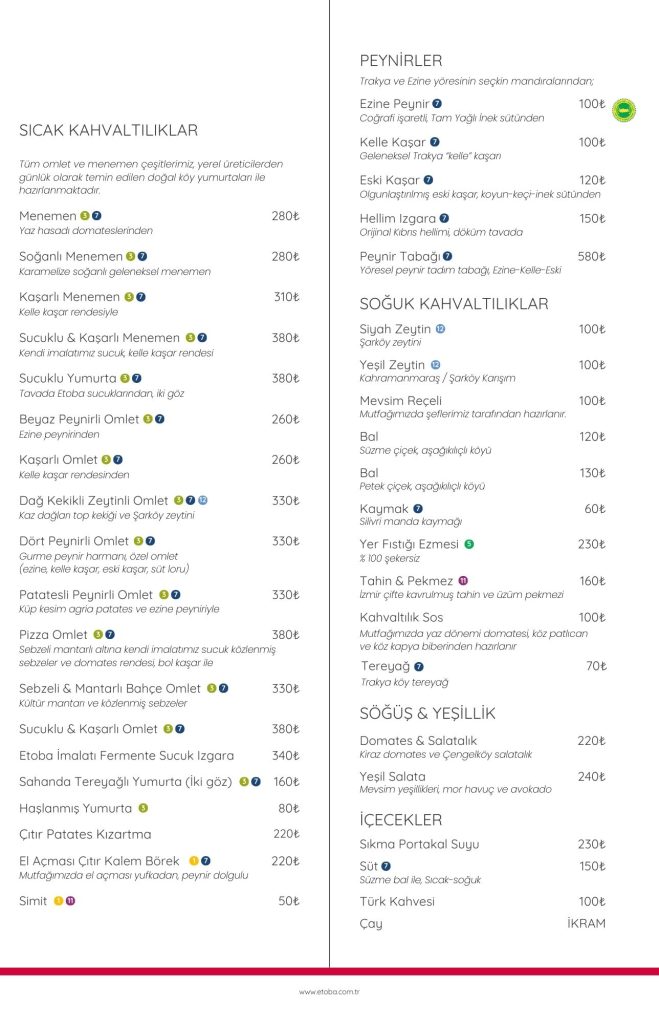
Task: Click the allergen 7 icon next to Süt
Action: coord(386,866)
